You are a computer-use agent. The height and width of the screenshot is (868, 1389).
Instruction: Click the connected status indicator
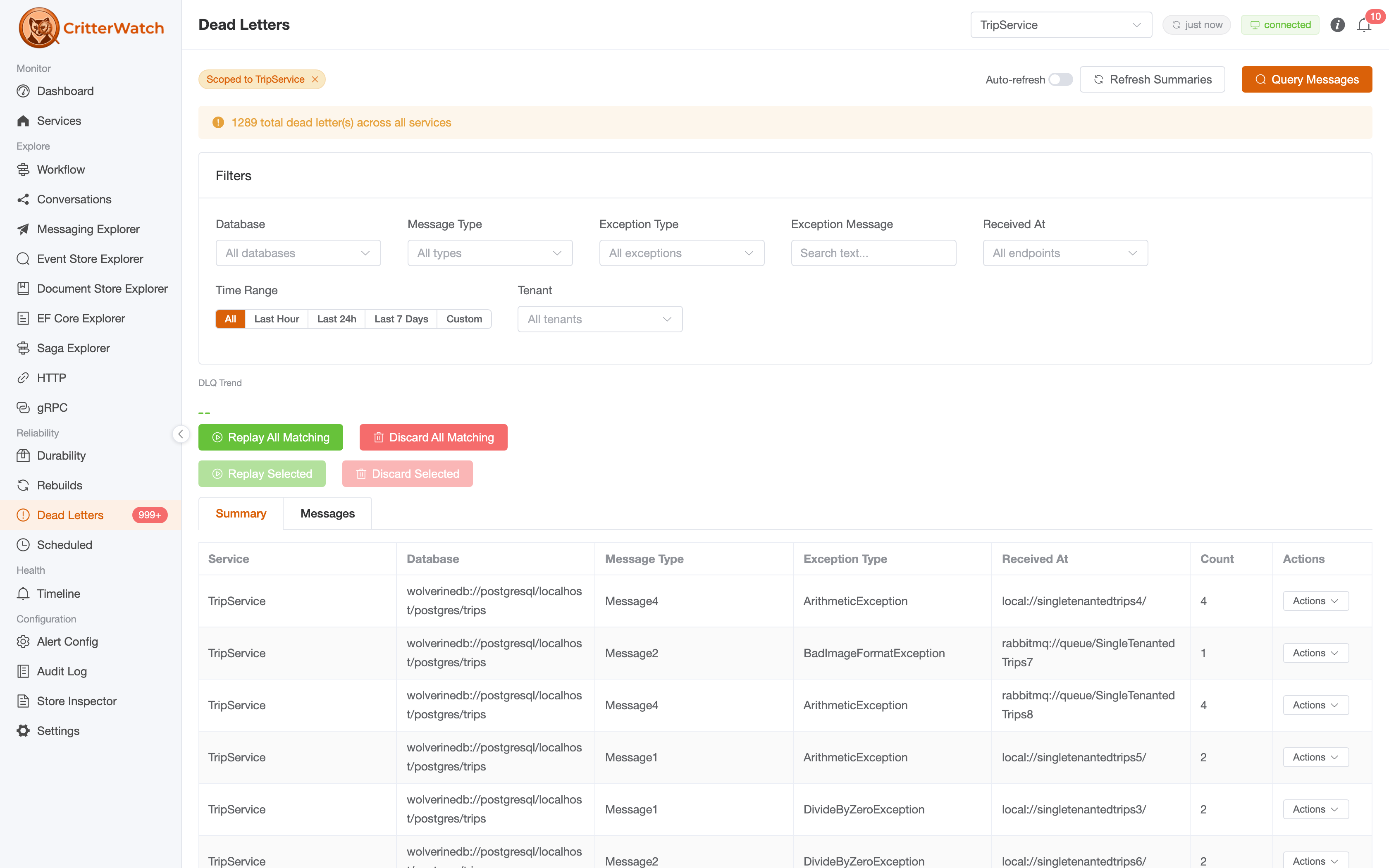coord(1280,25)
